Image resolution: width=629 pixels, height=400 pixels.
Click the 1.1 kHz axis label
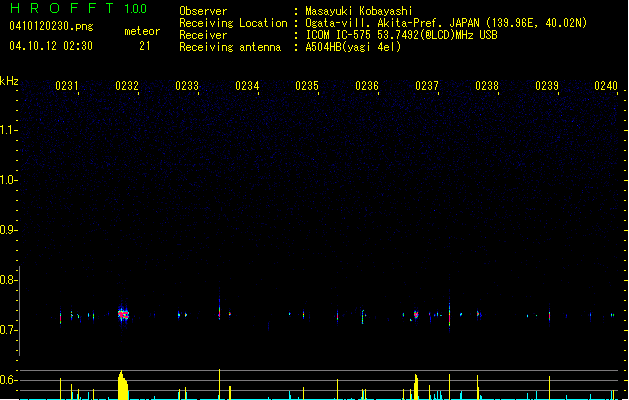(x=8, y=130)
